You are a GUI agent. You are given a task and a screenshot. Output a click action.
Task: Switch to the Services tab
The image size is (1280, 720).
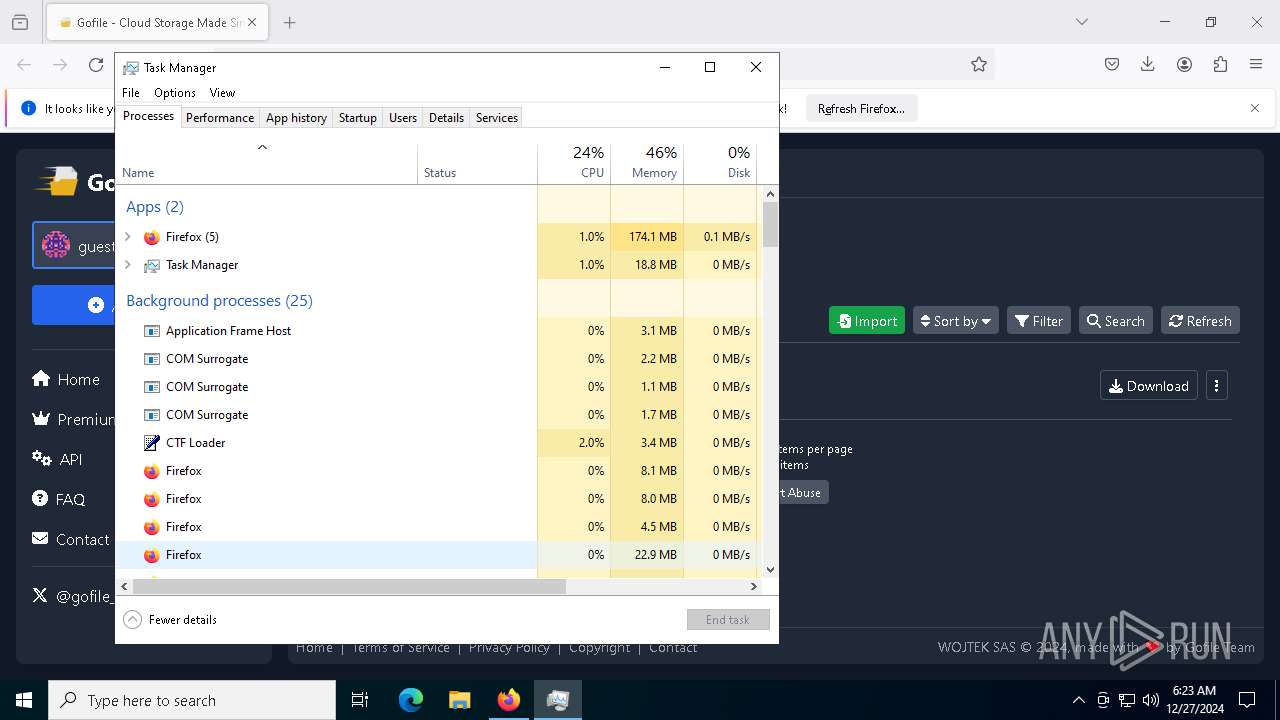497,118
